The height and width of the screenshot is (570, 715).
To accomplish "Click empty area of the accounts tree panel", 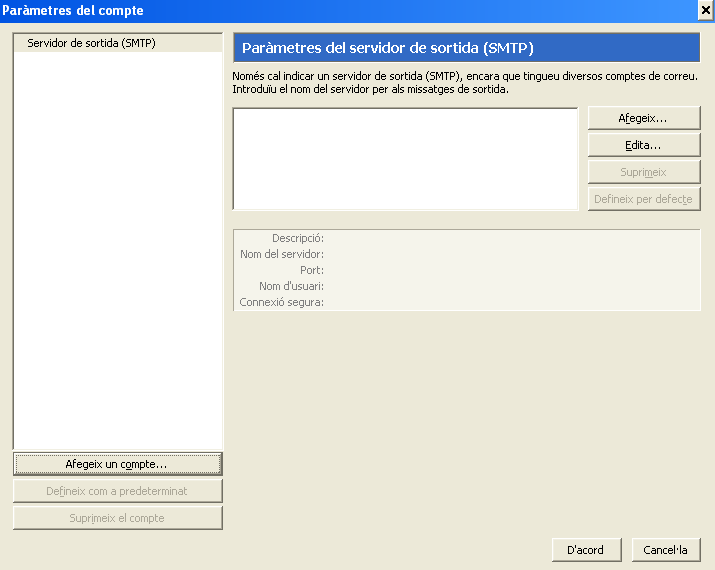I will 117,250.
